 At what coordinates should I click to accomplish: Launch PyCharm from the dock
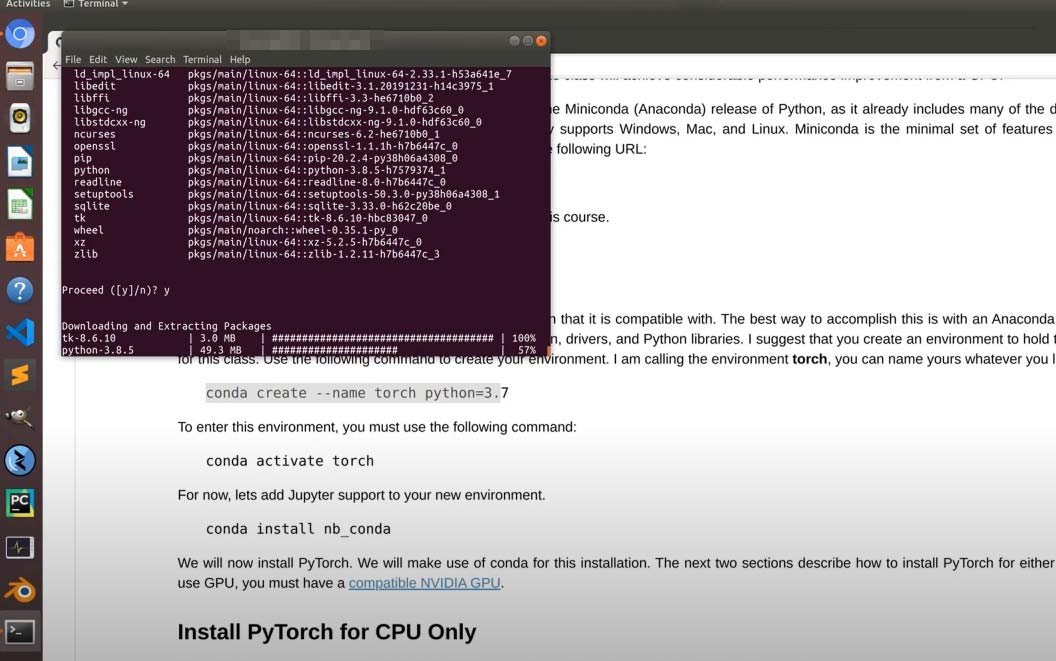coord(20,503)
